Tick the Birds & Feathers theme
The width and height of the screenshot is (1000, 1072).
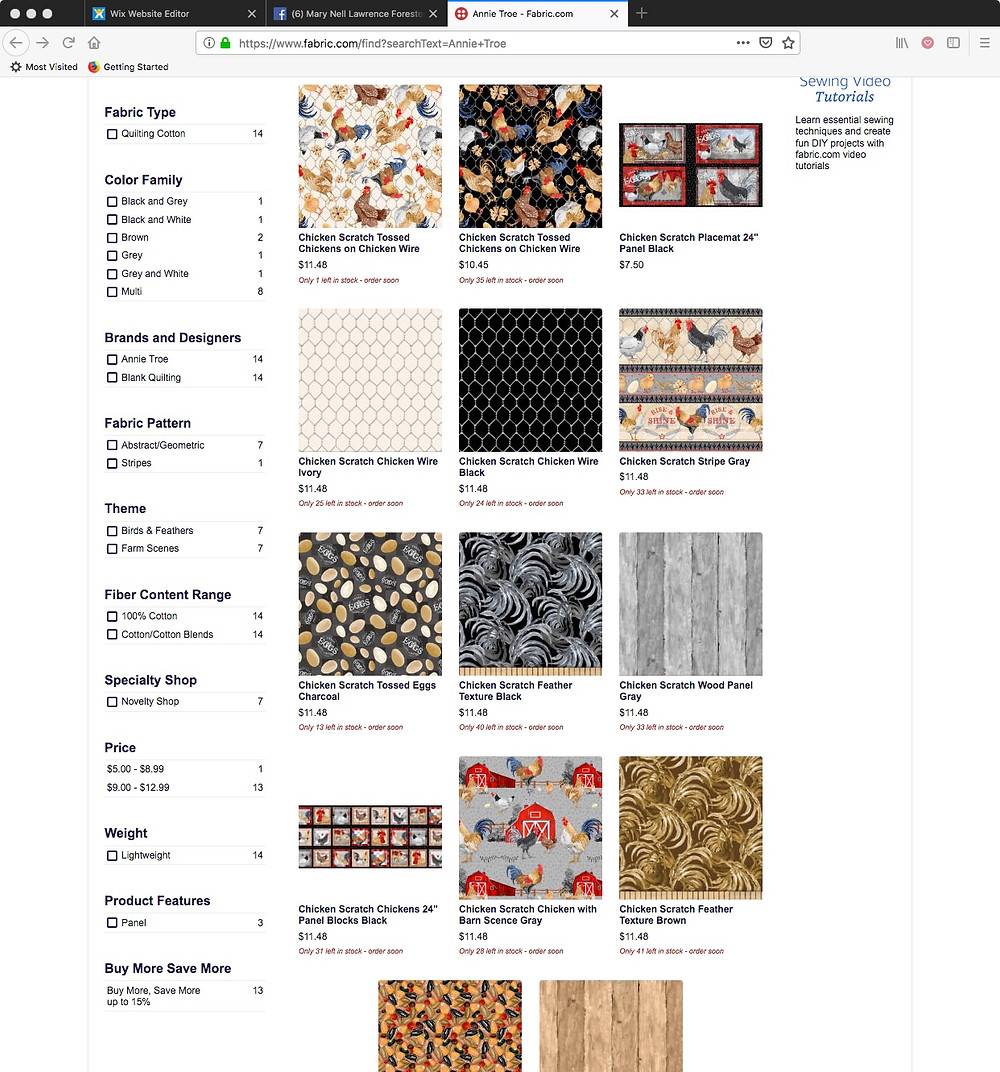[x=112, y=531]
